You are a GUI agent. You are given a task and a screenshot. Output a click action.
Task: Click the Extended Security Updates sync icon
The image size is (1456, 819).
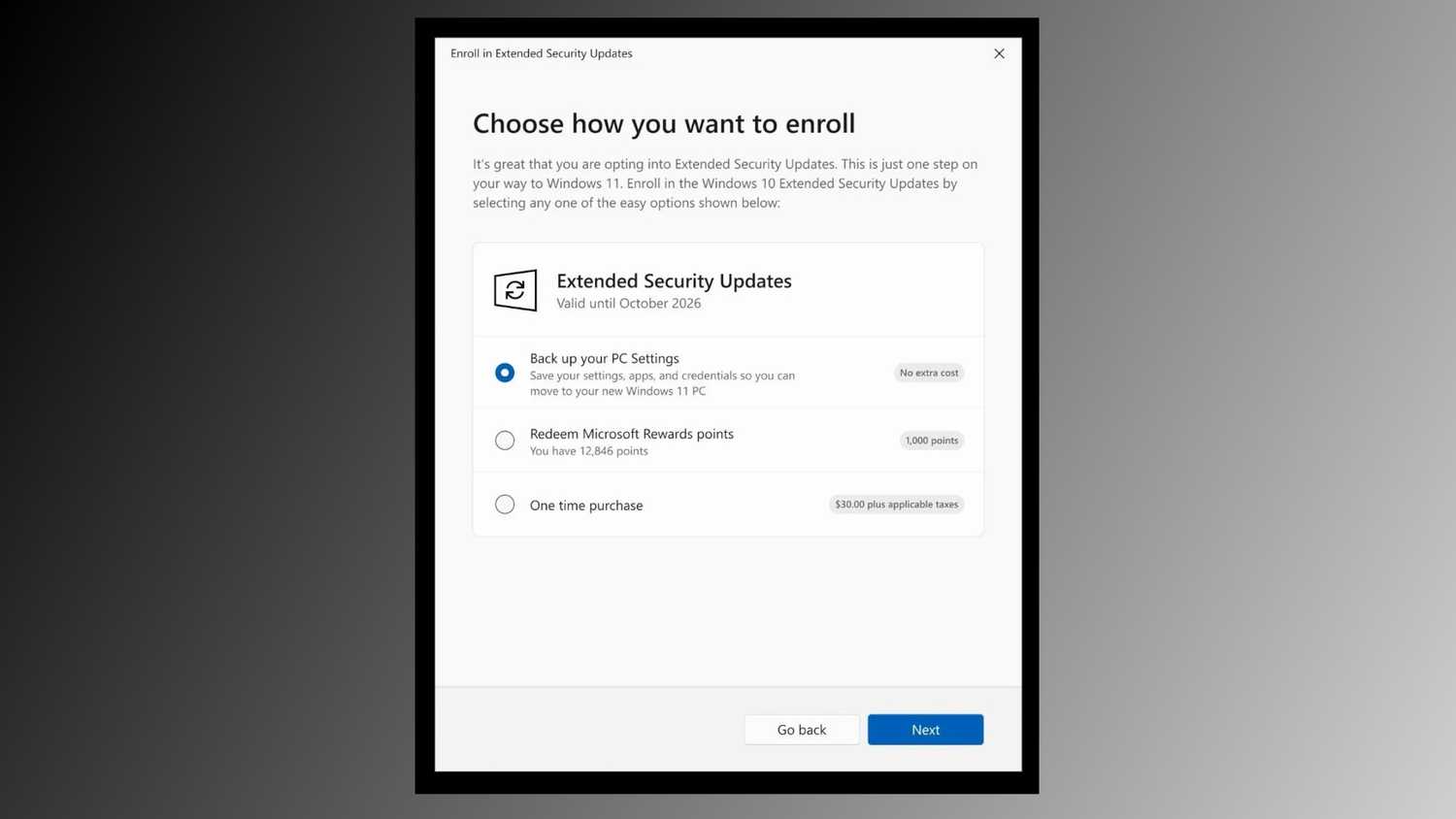tap(515, 290)
